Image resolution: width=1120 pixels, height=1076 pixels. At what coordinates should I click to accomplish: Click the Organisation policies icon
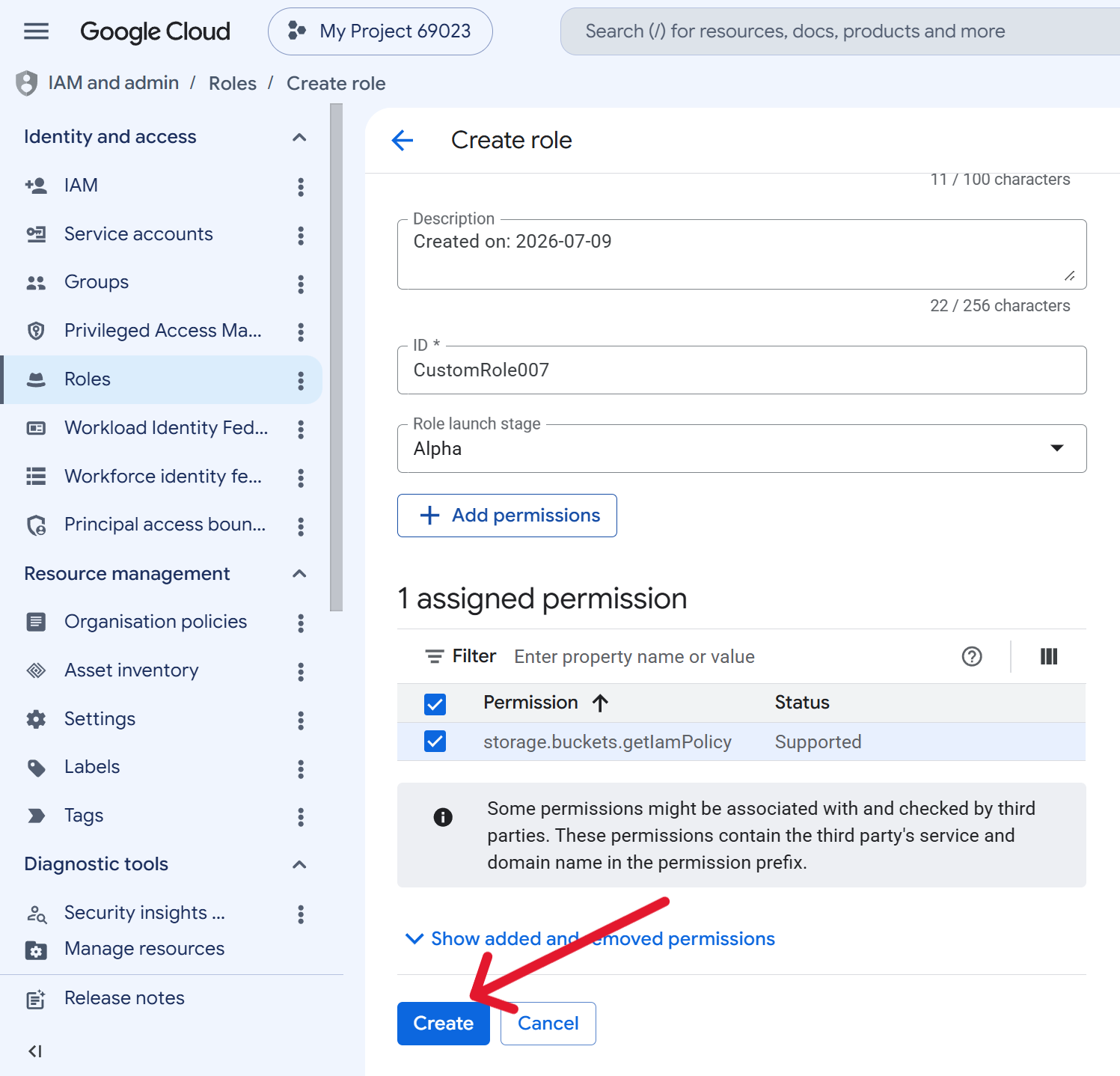click(x=36, y=622)
